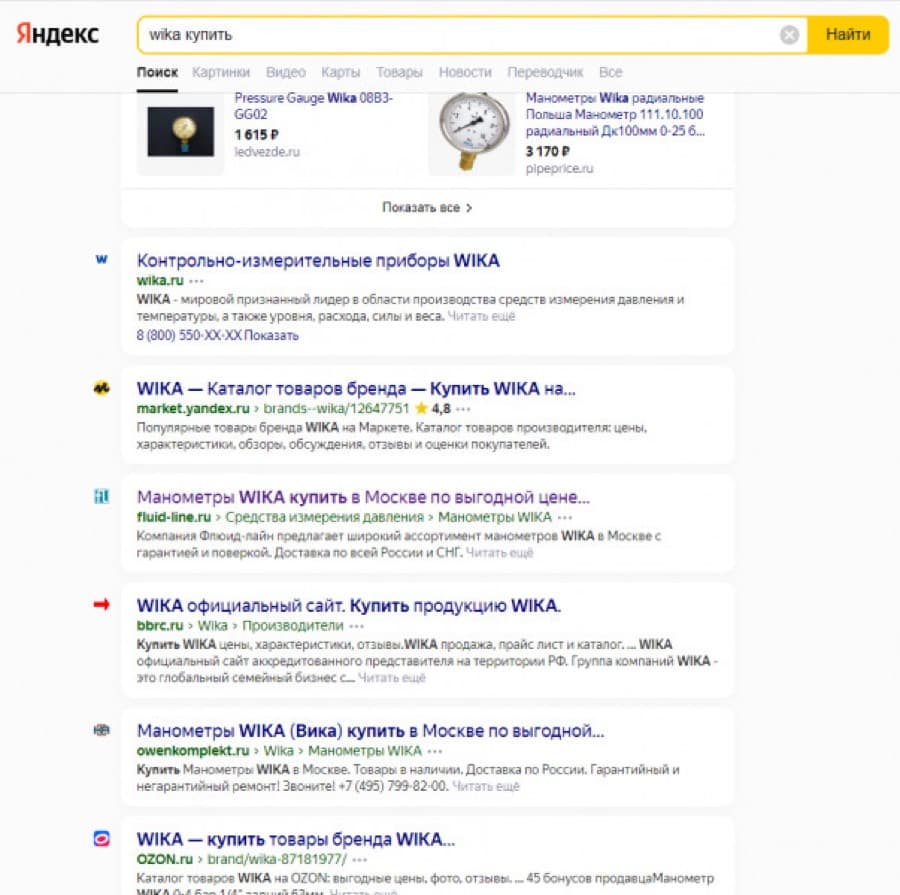
Task: Select the Поиск tab
Action: tap(157, 72)
